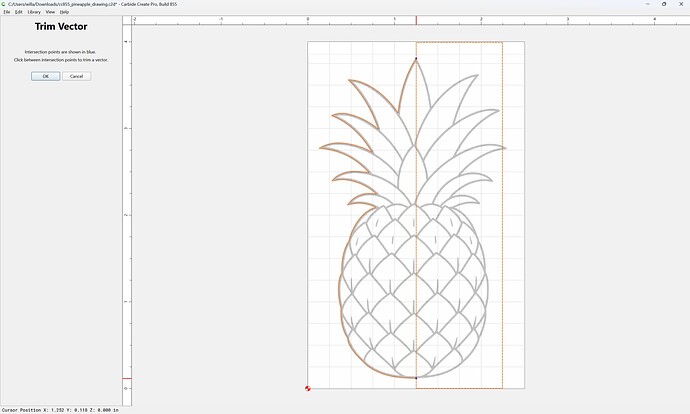Open the View menu
Image resolution: width=690 pixels, height=414 pixels.
tap(50, 12)
